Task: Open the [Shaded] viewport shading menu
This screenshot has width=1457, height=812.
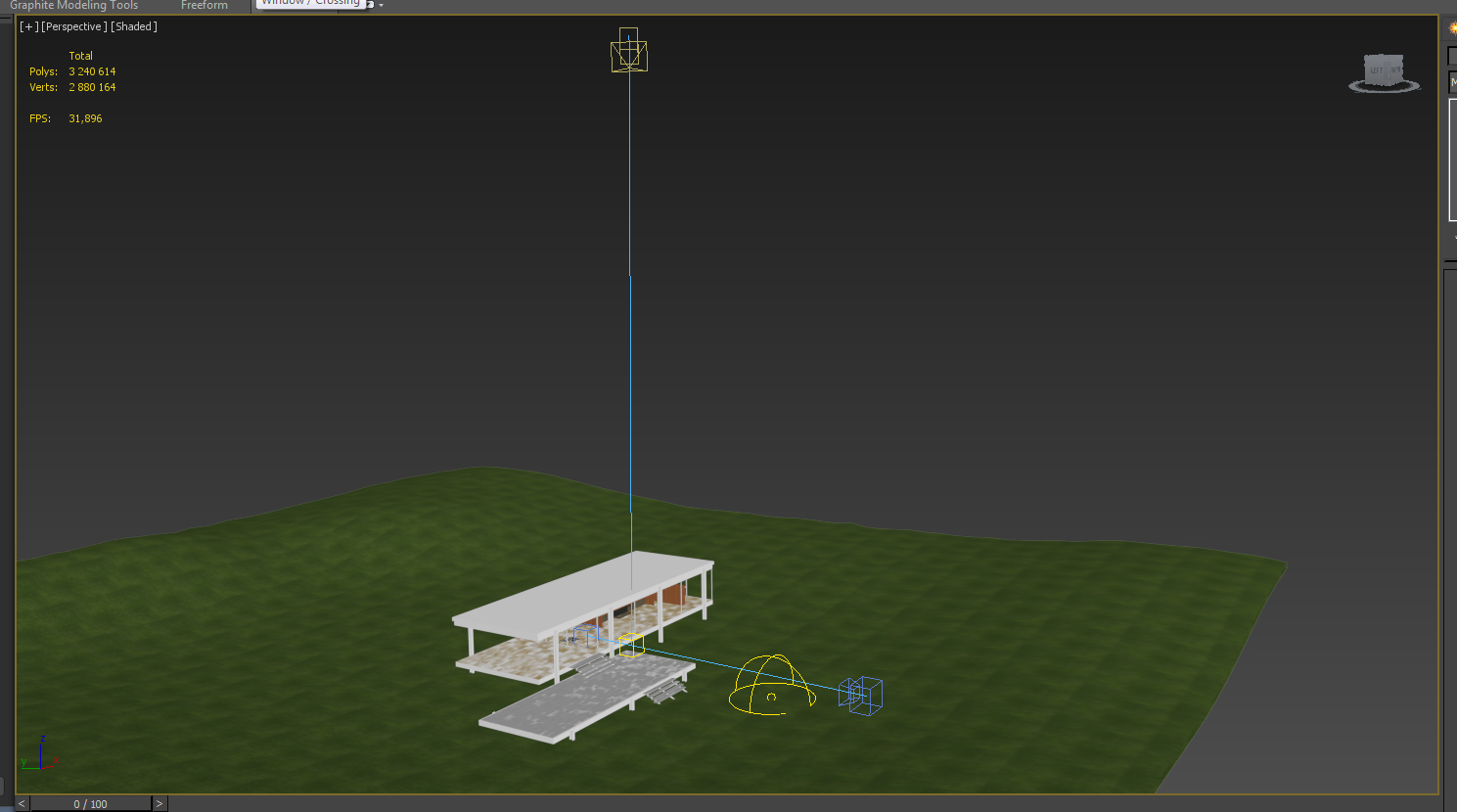Action: coord(134,26)
